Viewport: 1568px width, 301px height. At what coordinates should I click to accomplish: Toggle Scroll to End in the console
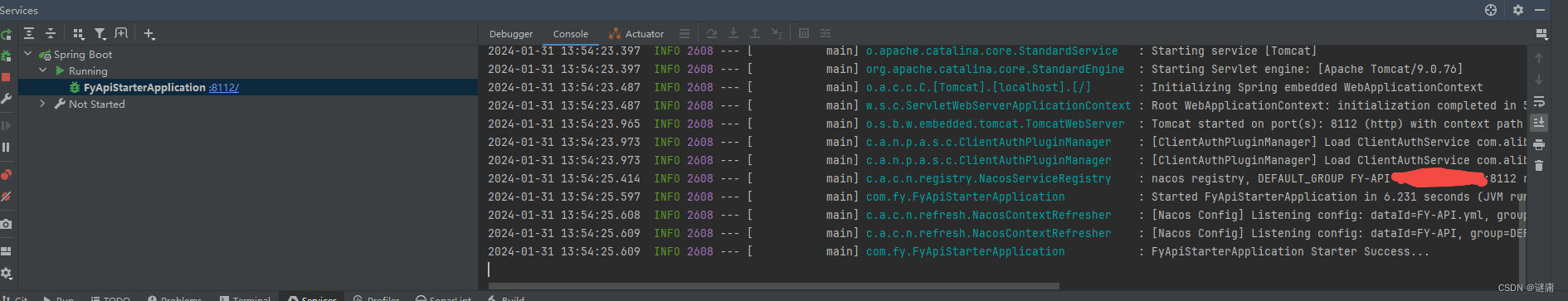coord(1539,123)
